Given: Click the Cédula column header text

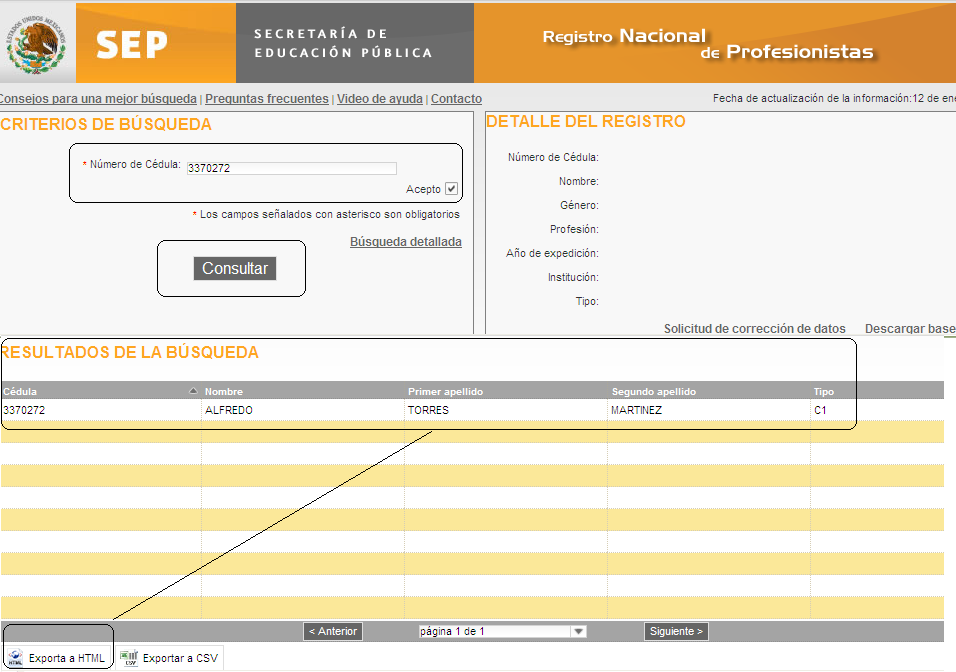Looking at the screenshot, I should (20, 391).
